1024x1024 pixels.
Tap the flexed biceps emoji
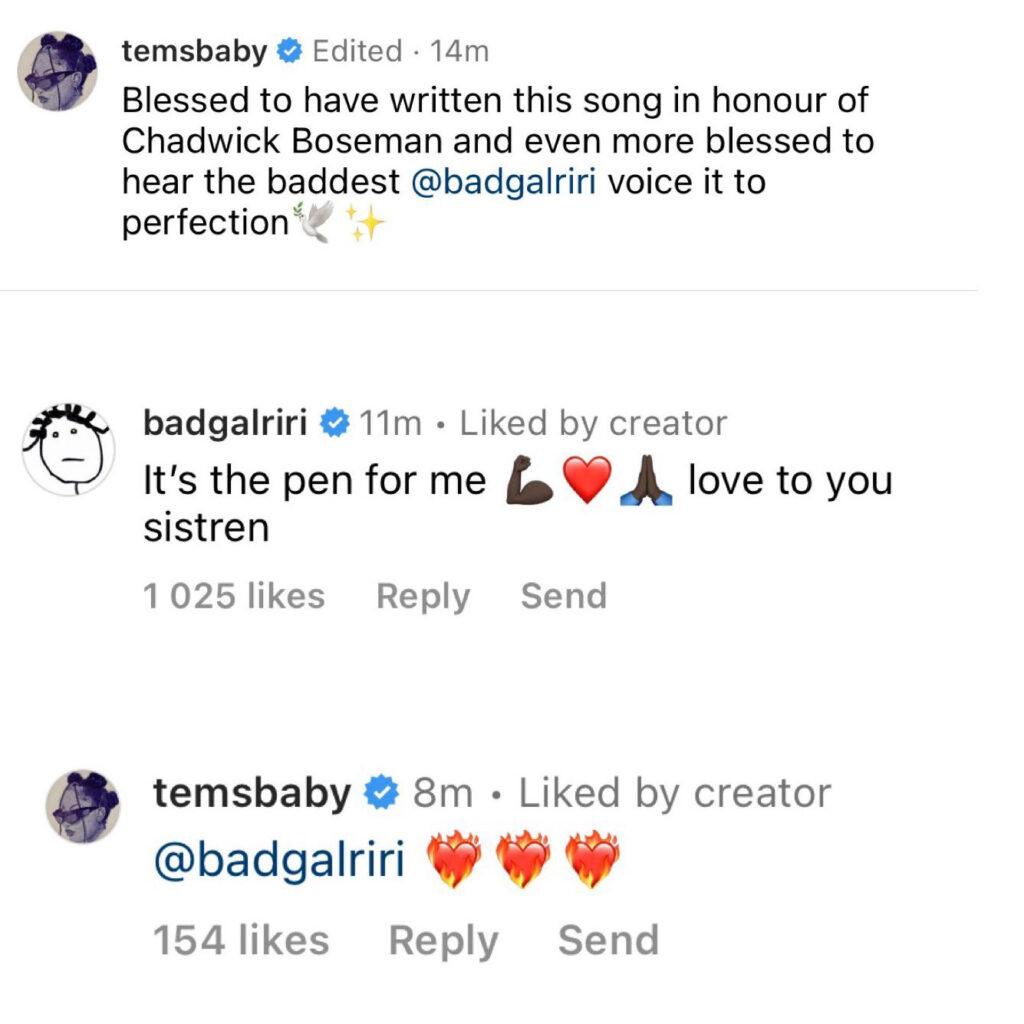pos(530,483)
